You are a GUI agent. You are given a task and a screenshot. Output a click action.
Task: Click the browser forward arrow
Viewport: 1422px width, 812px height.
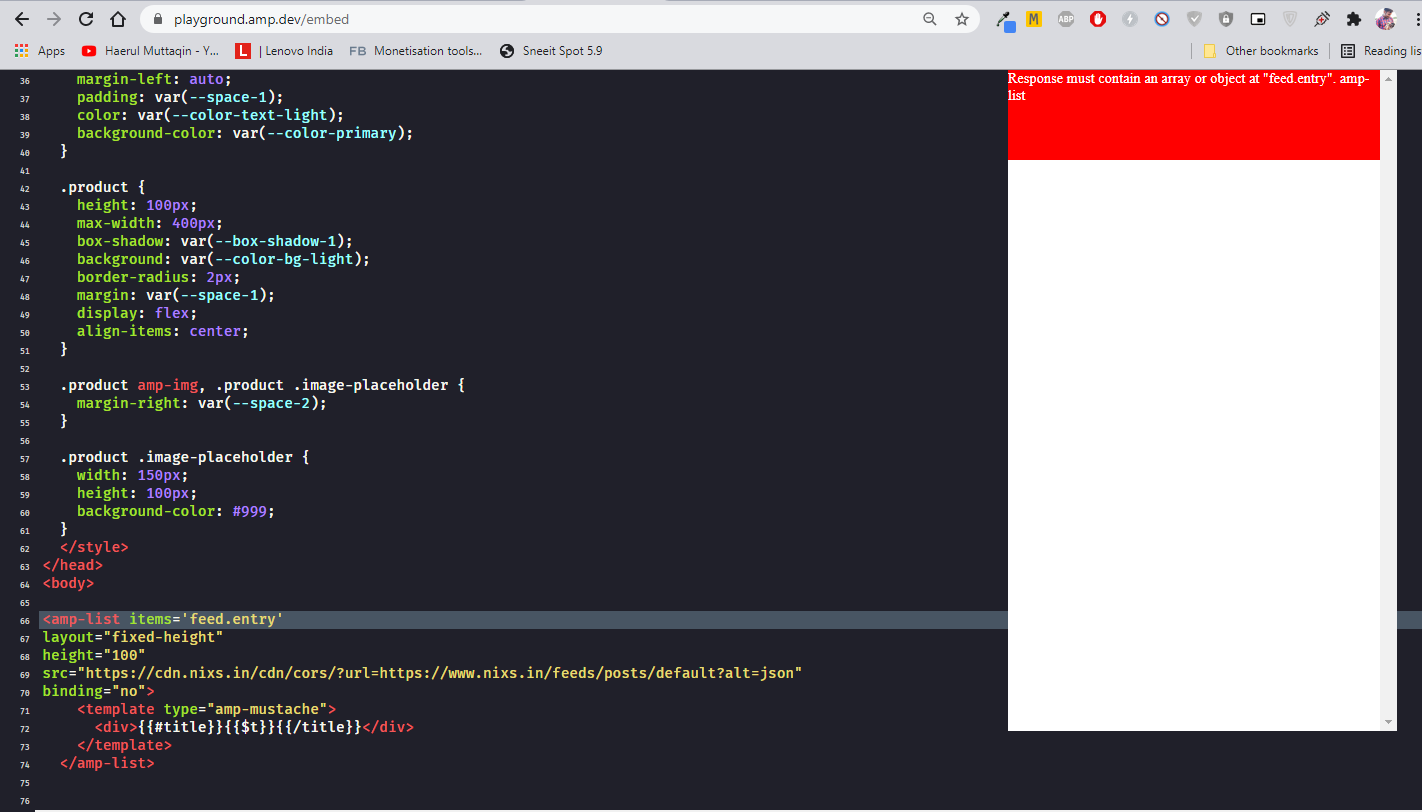(x=54, y=19)
